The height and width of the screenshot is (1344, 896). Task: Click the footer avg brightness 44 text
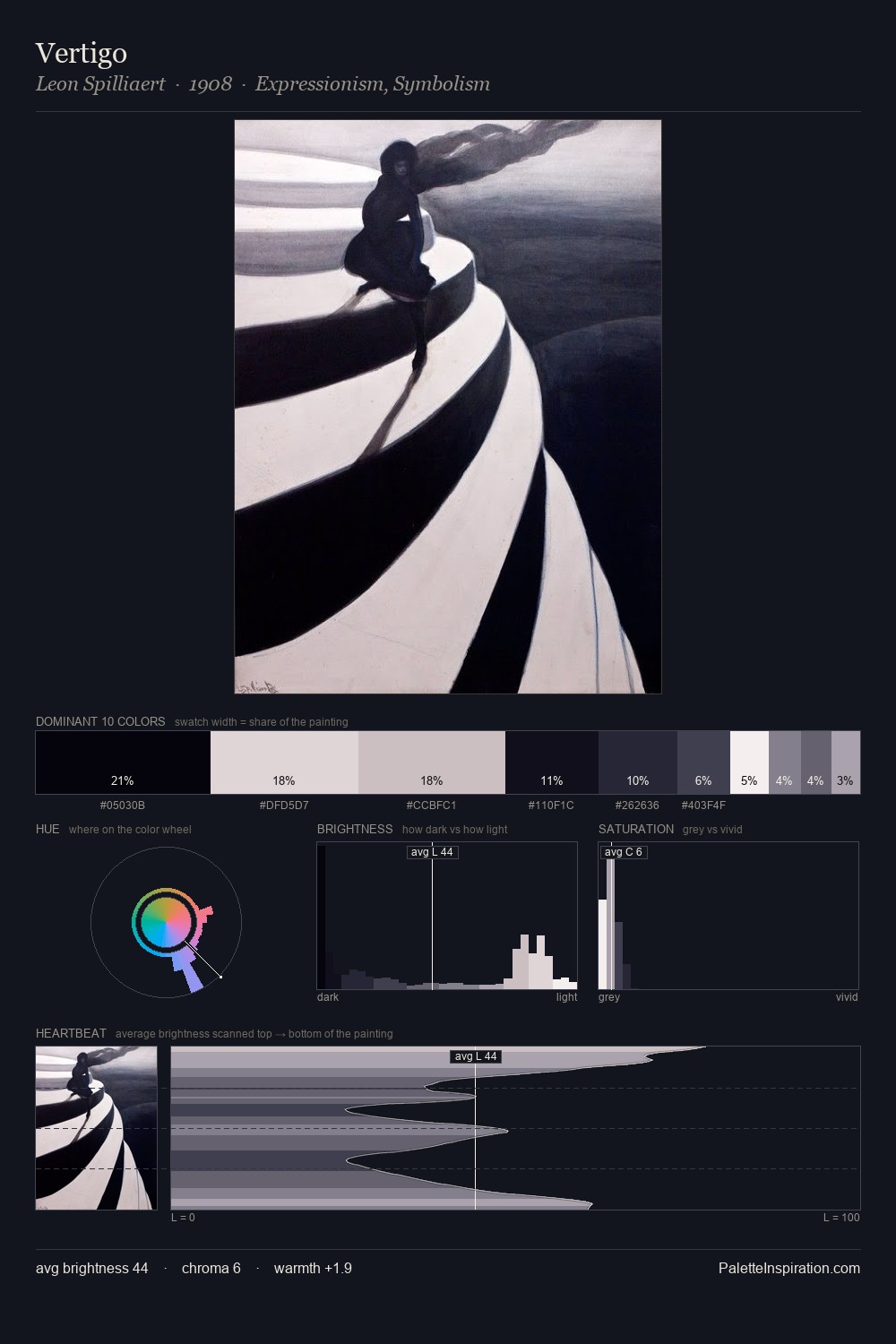point(92,1268)
